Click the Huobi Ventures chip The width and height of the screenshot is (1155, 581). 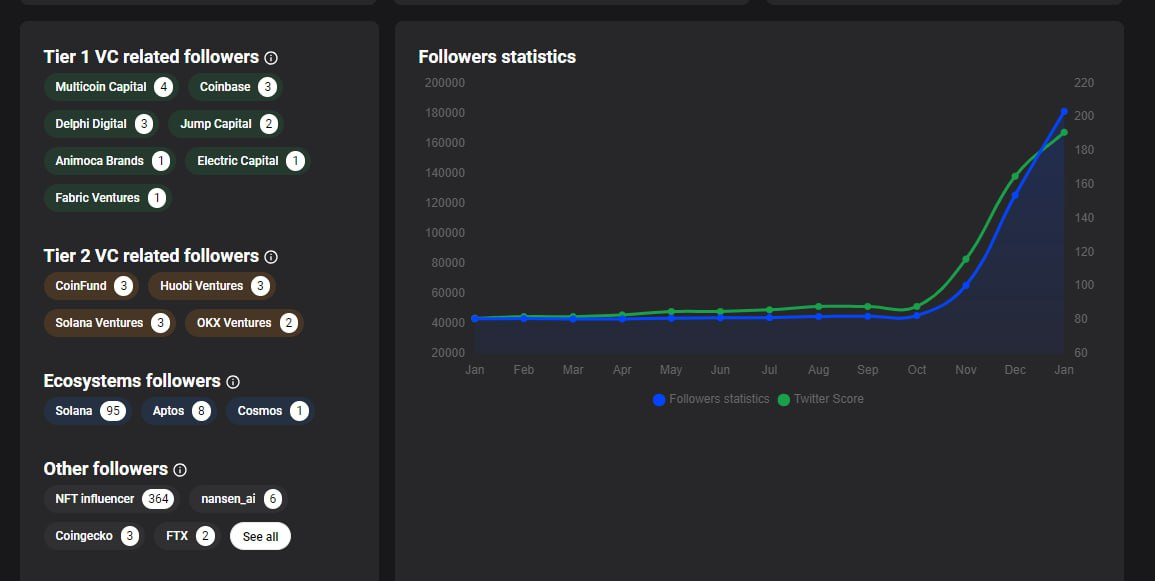[x=212, y=286]
